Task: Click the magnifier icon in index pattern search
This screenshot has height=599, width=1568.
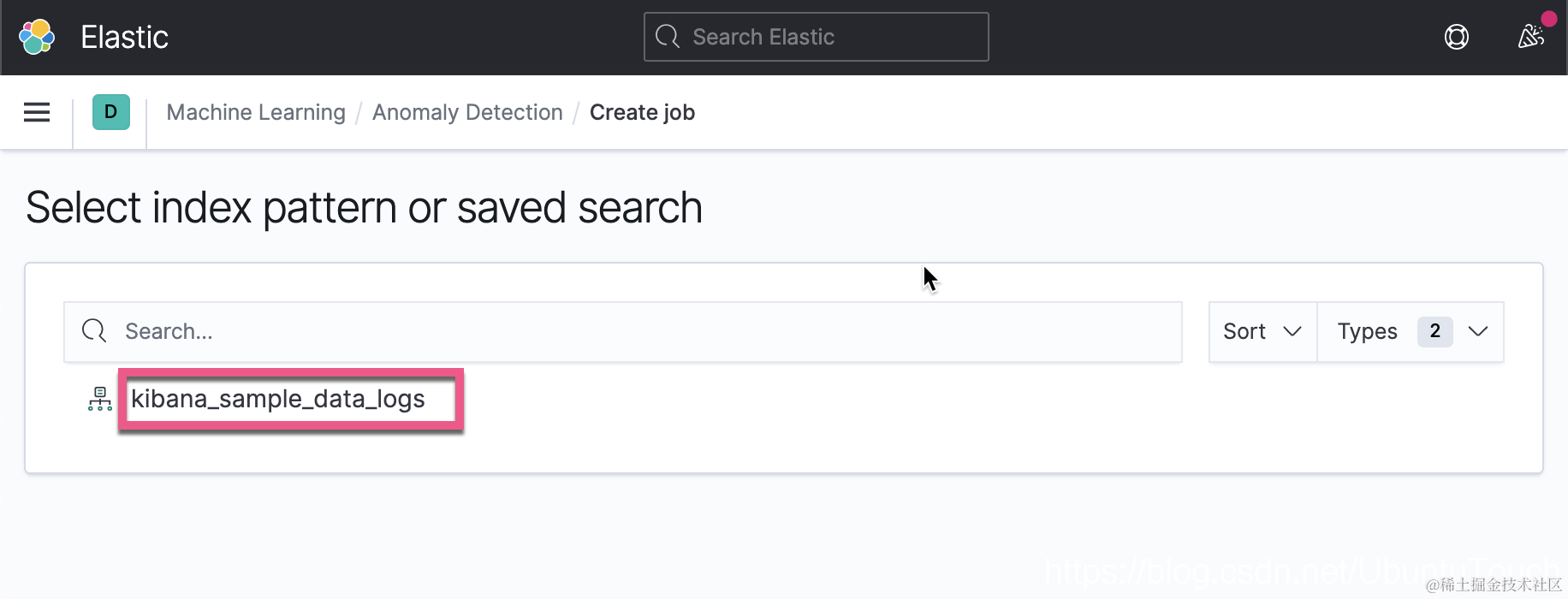Action: [94, 331]
